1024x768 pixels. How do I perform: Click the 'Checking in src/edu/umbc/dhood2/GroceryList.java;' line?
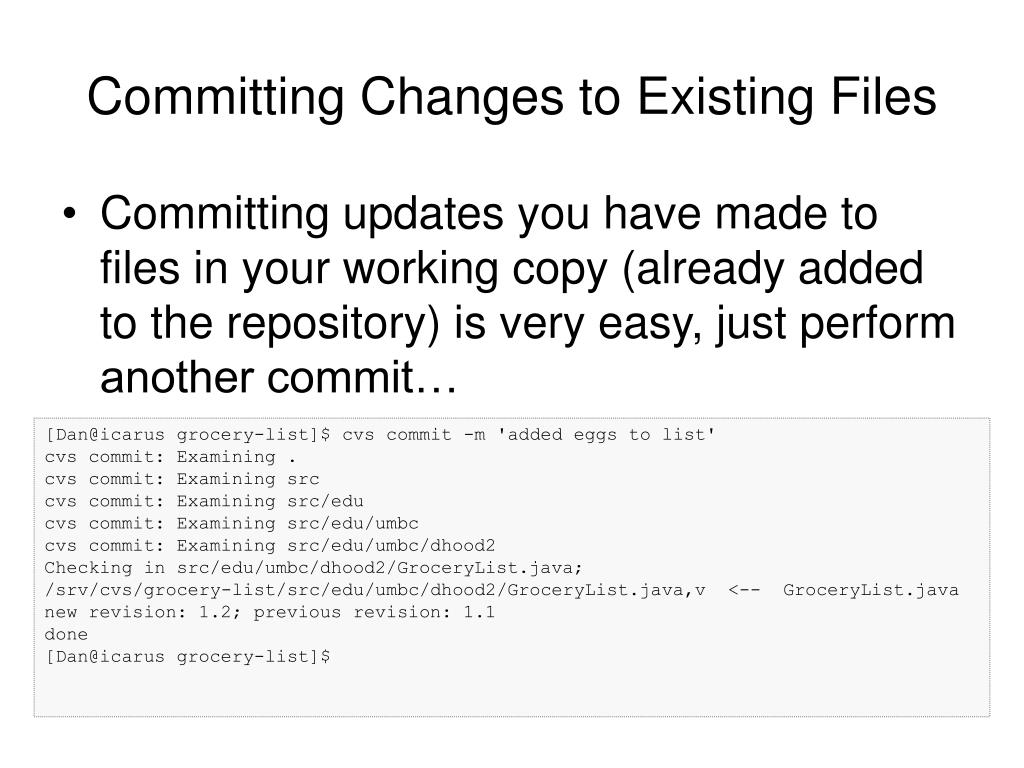(313, 568)
